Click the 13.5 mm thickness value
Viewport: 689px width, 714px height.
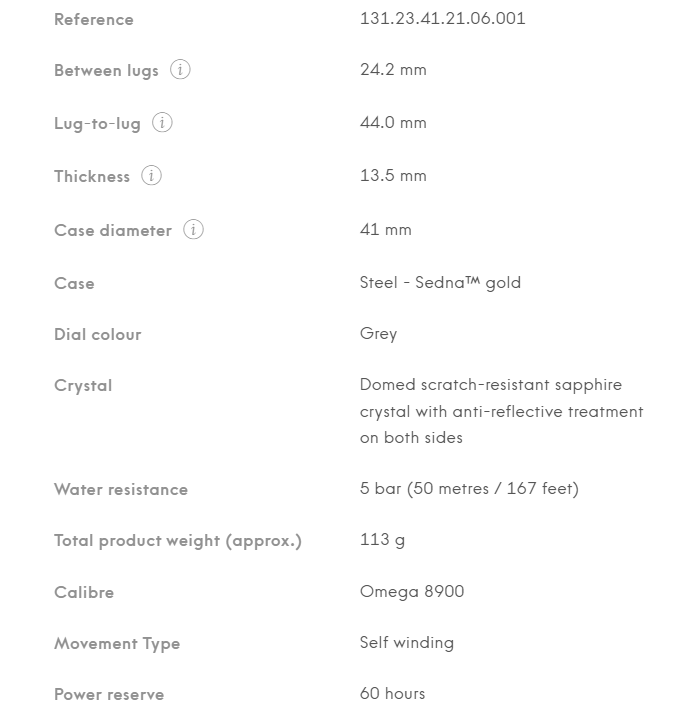click(x=393, y=175)
